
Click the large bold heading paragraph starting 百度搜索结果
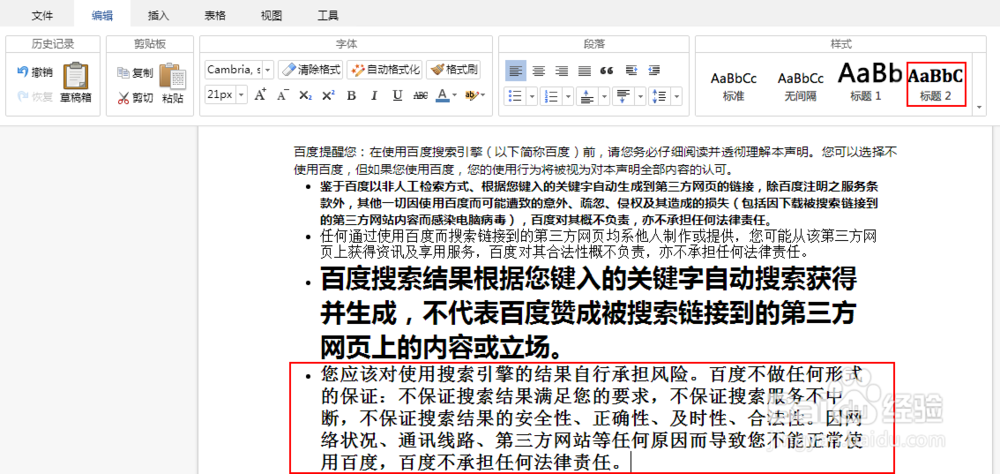[x=588, y=313]
